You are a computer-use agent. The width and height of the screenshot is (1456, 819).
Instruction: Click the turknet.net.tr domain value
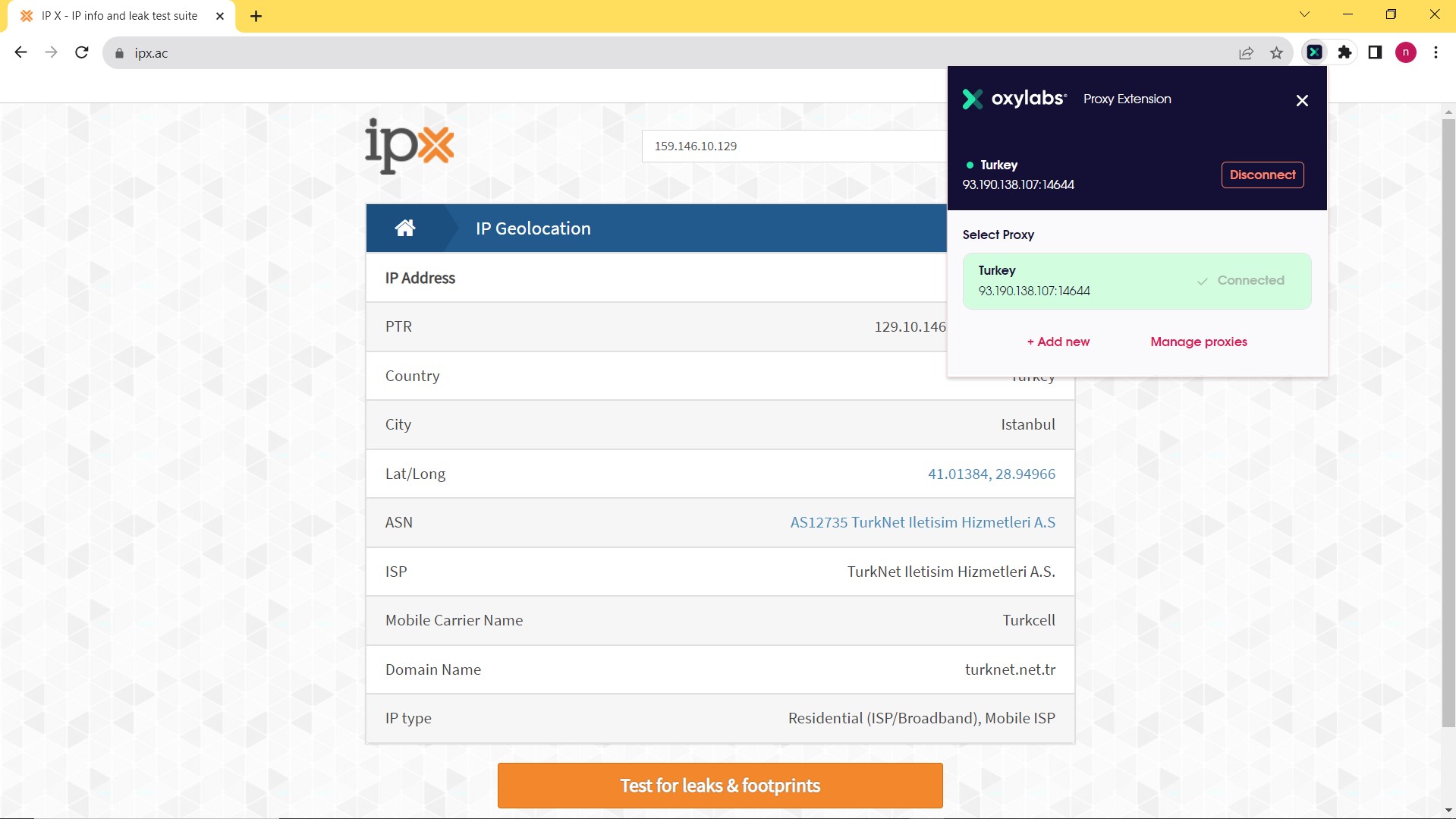point(1010,669)
